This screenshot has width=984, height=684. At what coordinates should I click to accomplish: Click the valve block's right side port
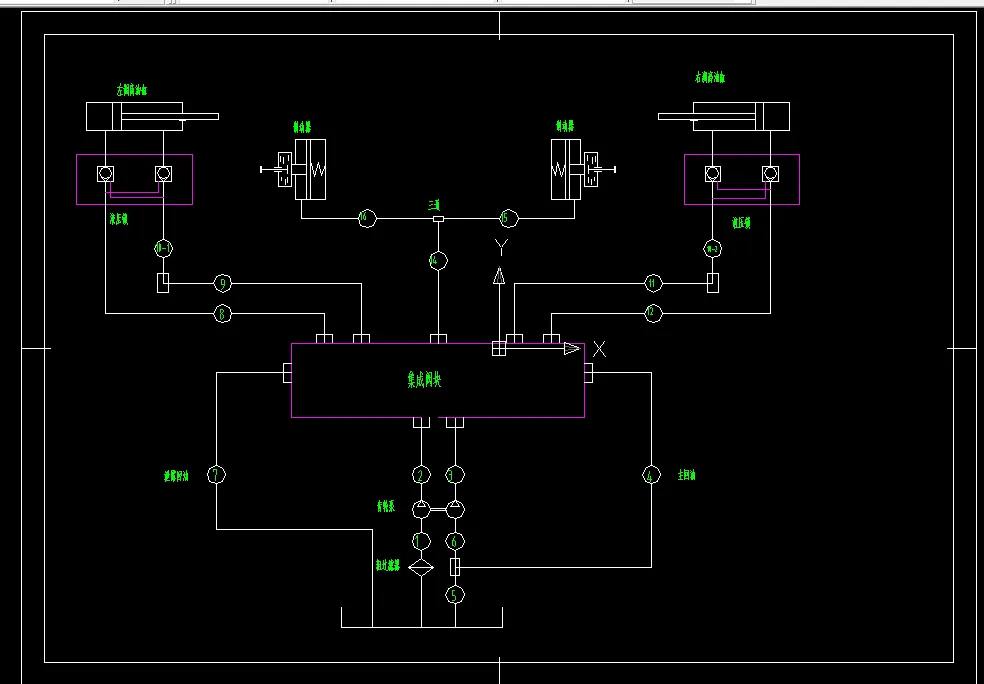click(x=589, y=373)
